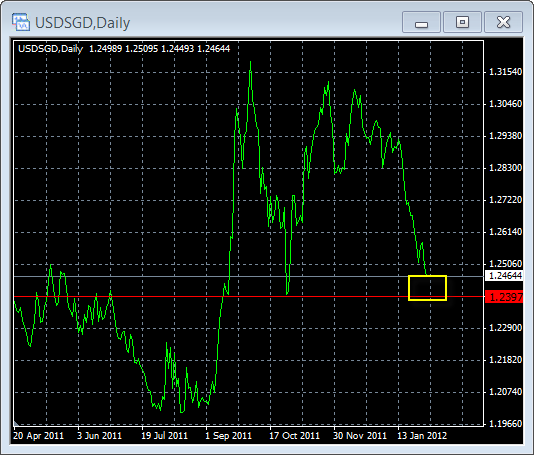Click the 19 Jul 2011 date label
This screenshot has height=455, width=534.
(x=164, y=436)
